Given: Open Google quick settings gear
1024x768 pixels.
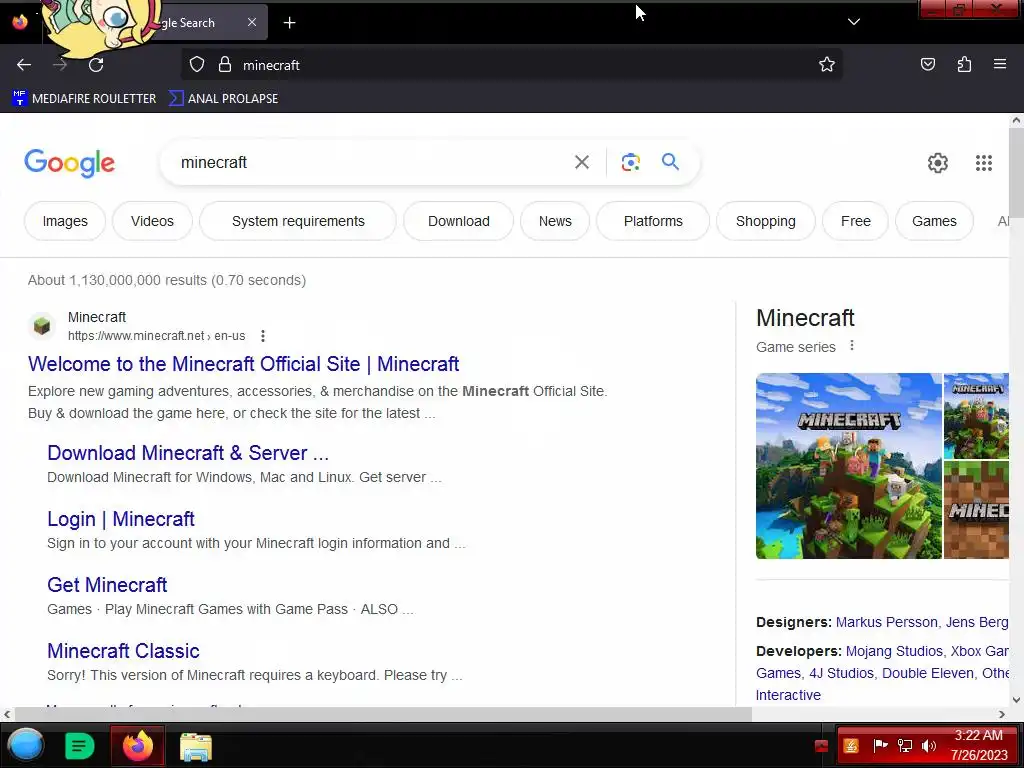Looking at the screenshot, I should [x=937, y=163].
